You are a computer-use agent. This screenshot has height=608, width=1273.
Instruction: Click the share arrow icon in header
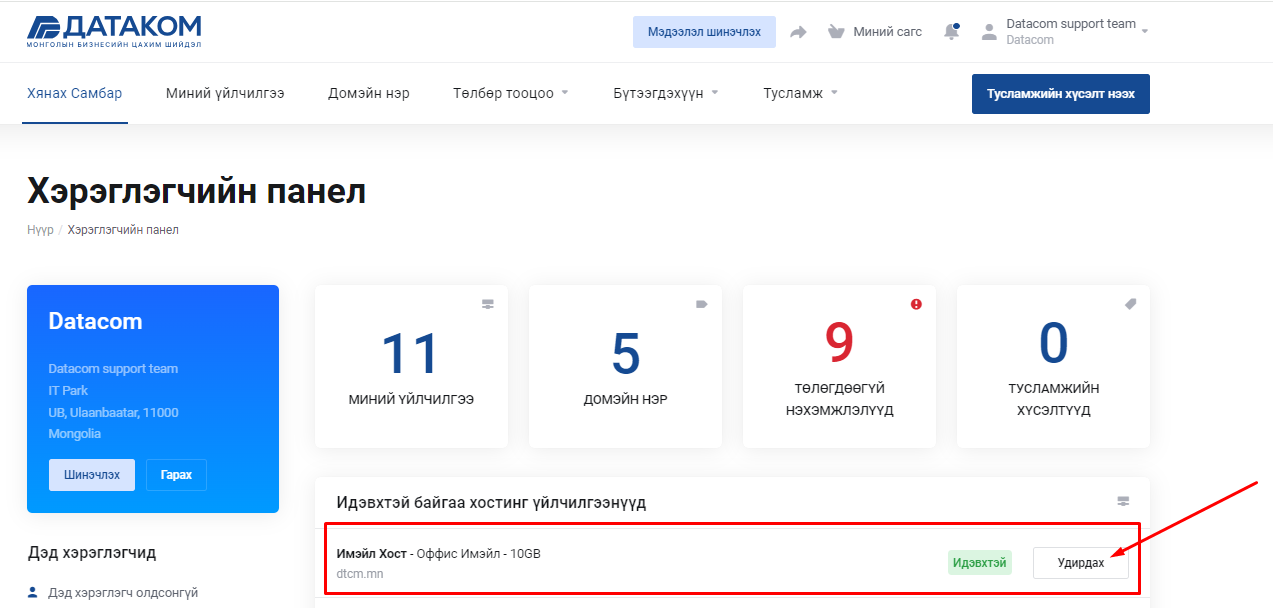click(798, 32)
